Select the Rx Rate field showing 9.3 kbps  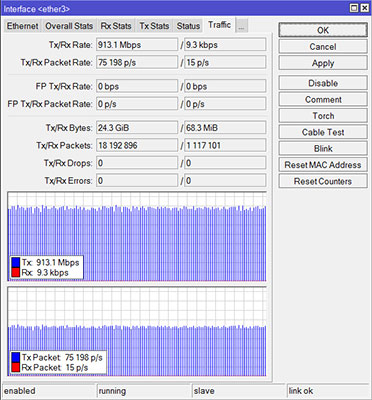coord(225,45)
